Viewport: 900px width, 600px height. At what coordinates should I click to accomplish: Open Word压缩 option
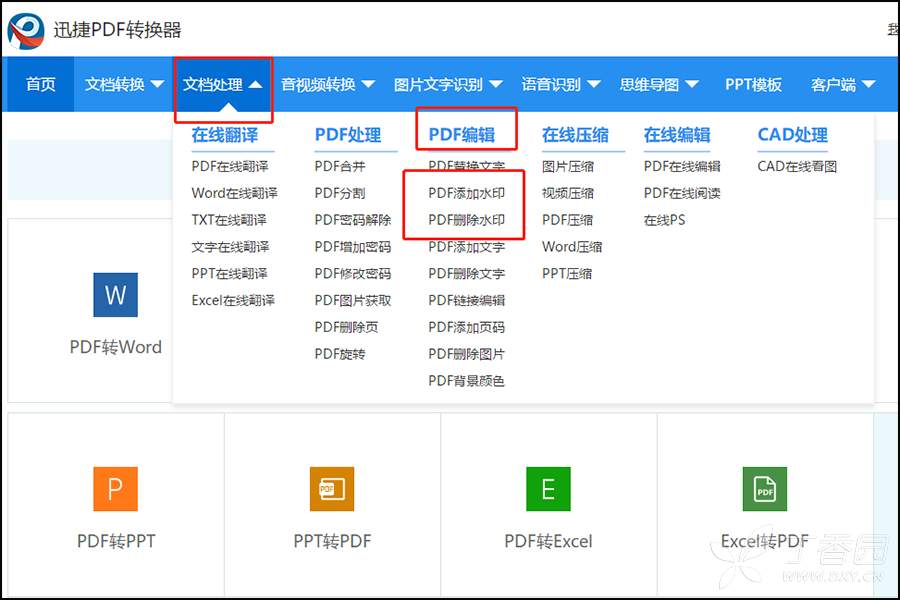point(572,247)
